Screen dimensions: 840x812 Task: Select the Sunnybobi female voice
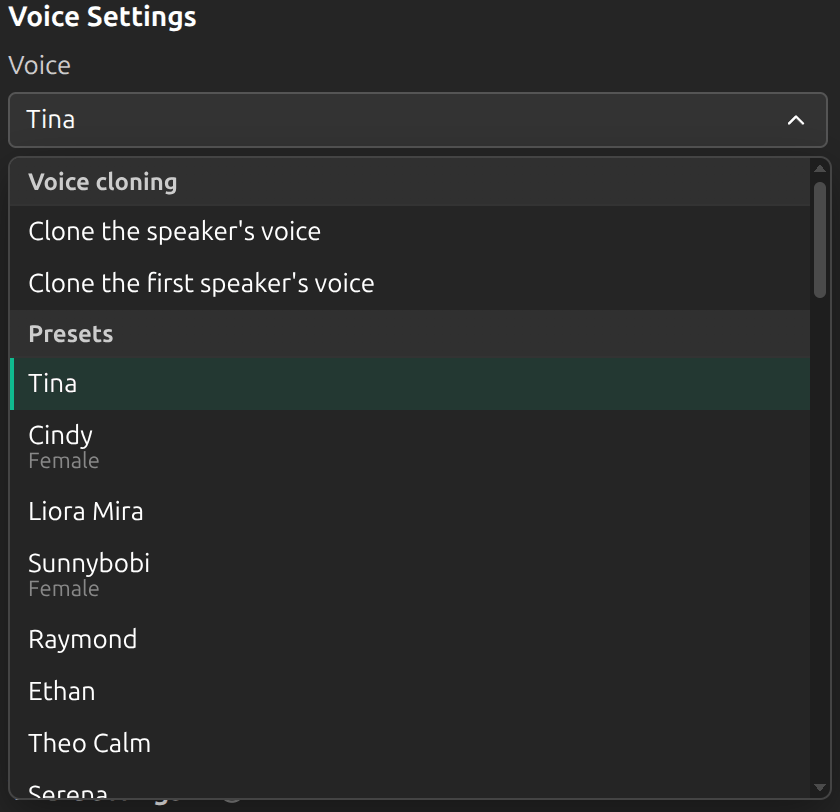[x=410, y=575]
